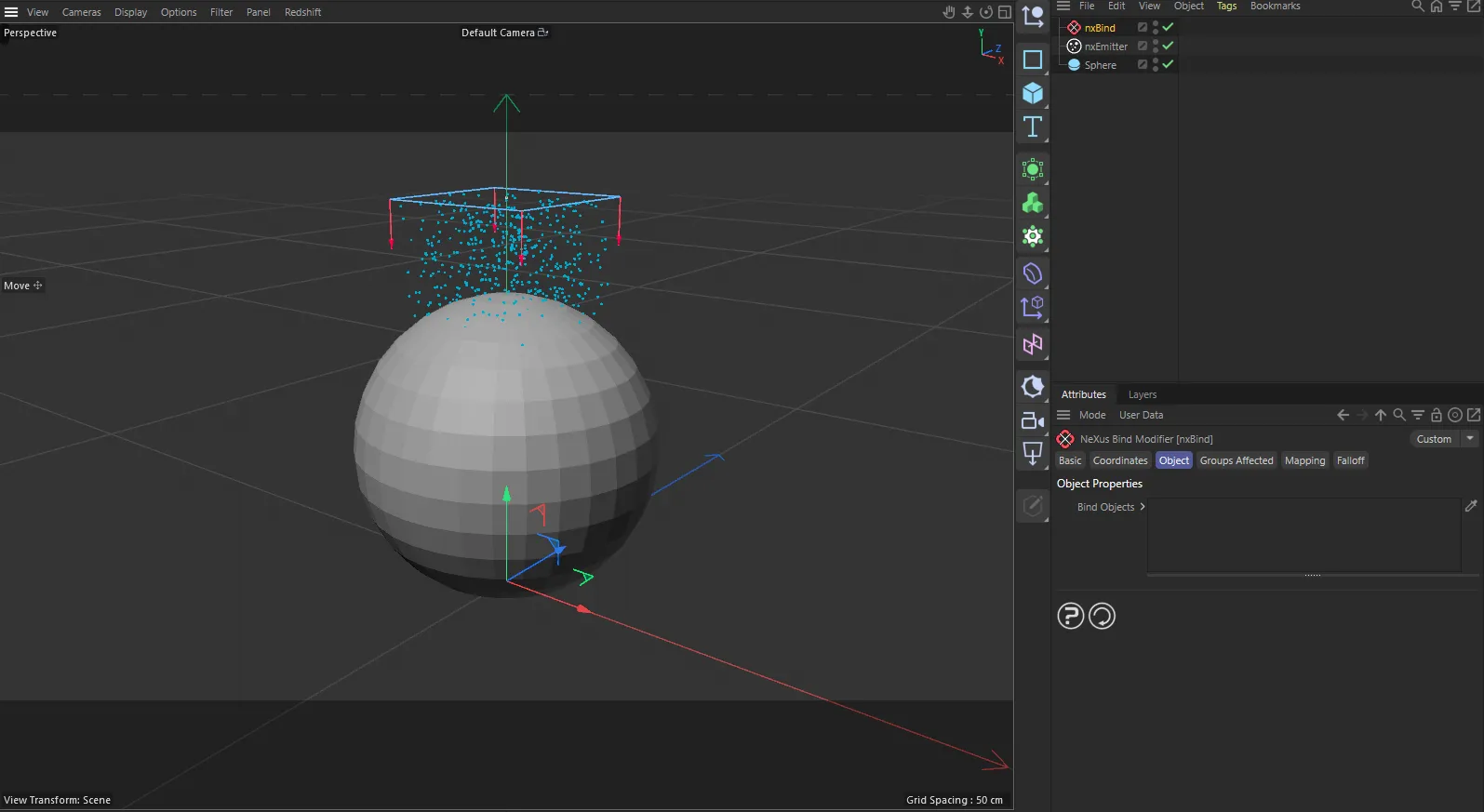Toggle Sphere visibility dots
Screen dimensions: 1484x812
pyautogui.click(x=1156, y=64)
